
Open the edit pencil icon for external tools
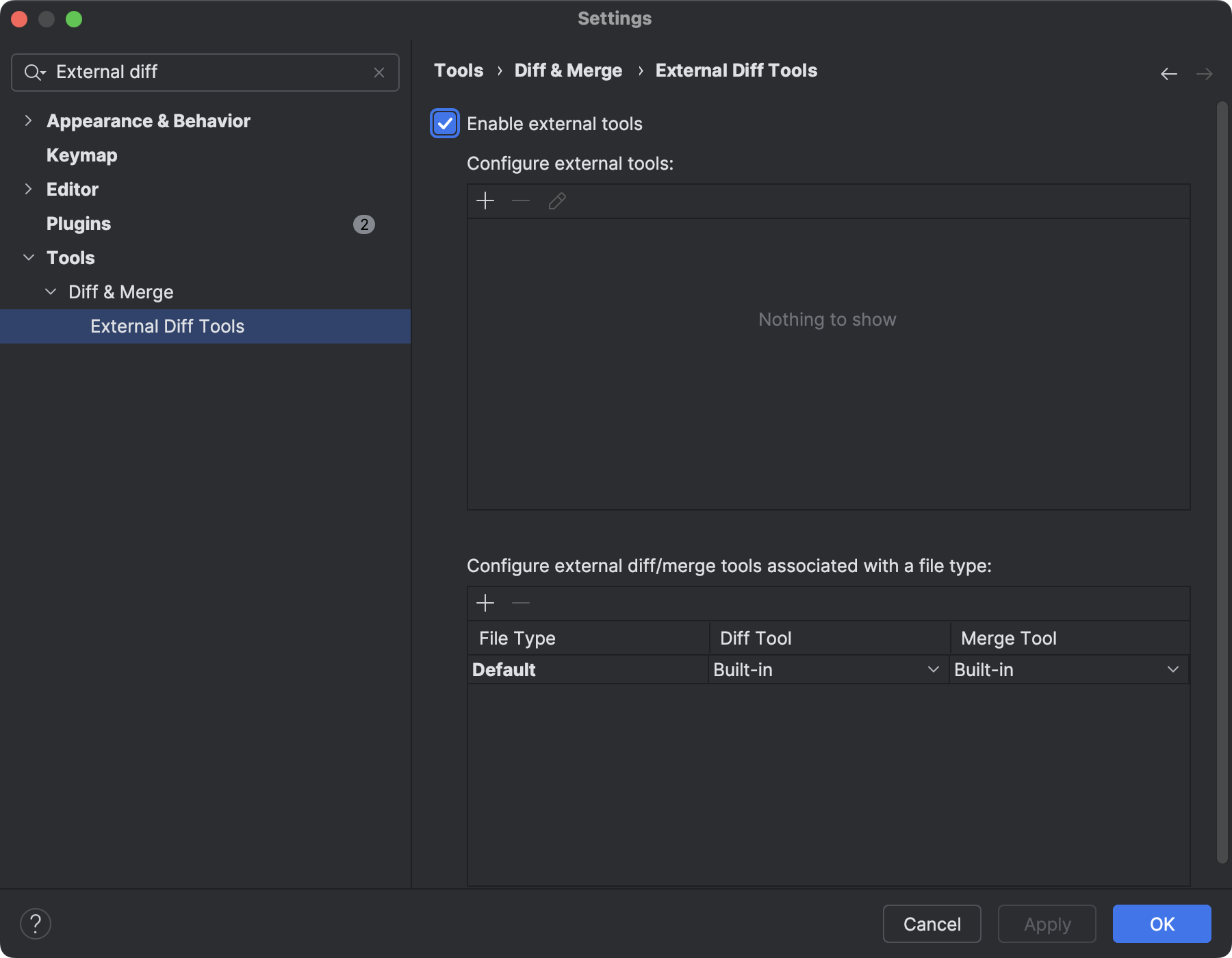(x=556, y=200)
